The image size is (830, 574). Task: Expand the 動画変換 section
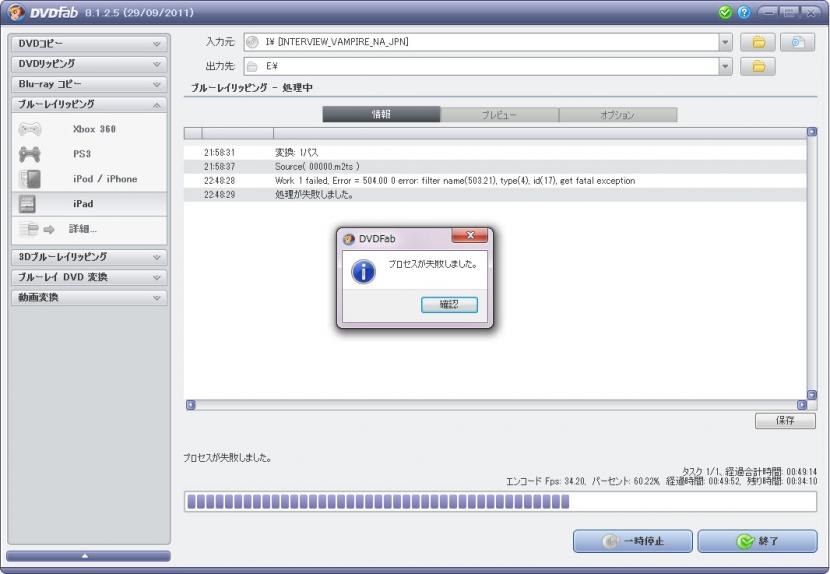[x=89, y=298]
